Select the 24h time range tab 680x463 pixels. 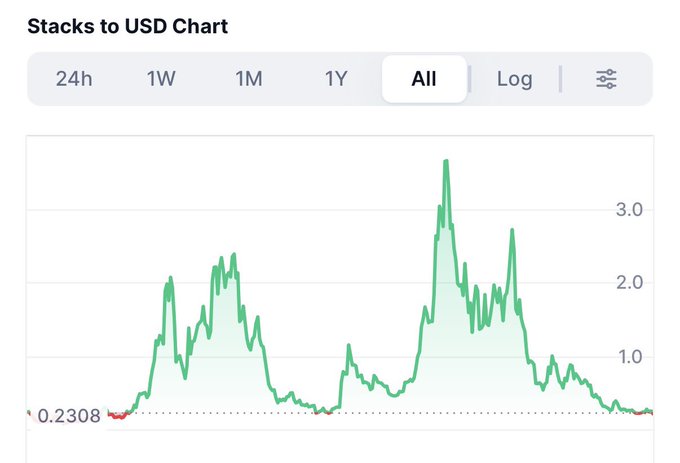[x=74, y=79]
